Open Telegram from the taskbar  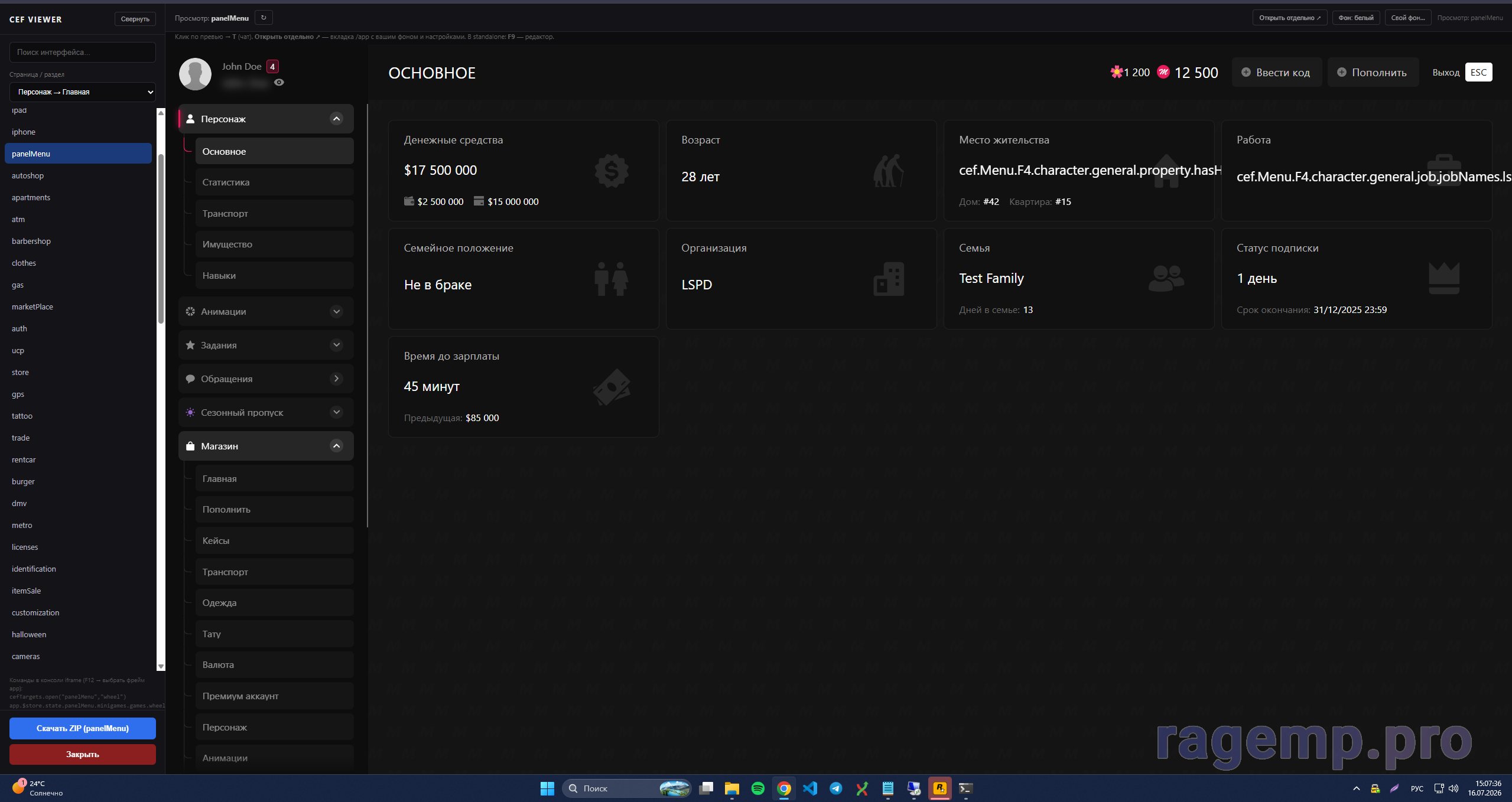[836, 788]
